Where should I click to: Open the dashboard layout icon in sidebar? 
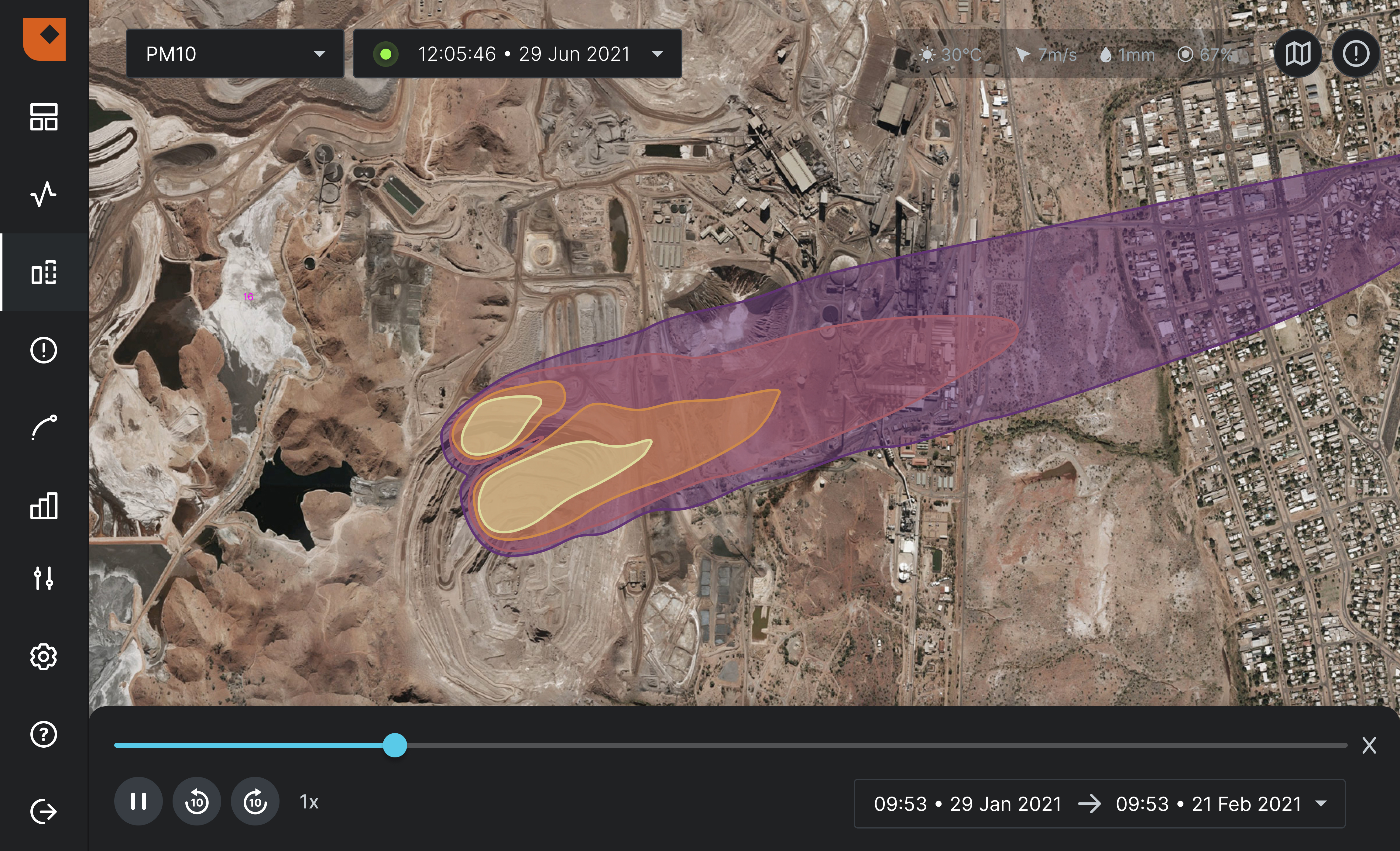[44, 117]
